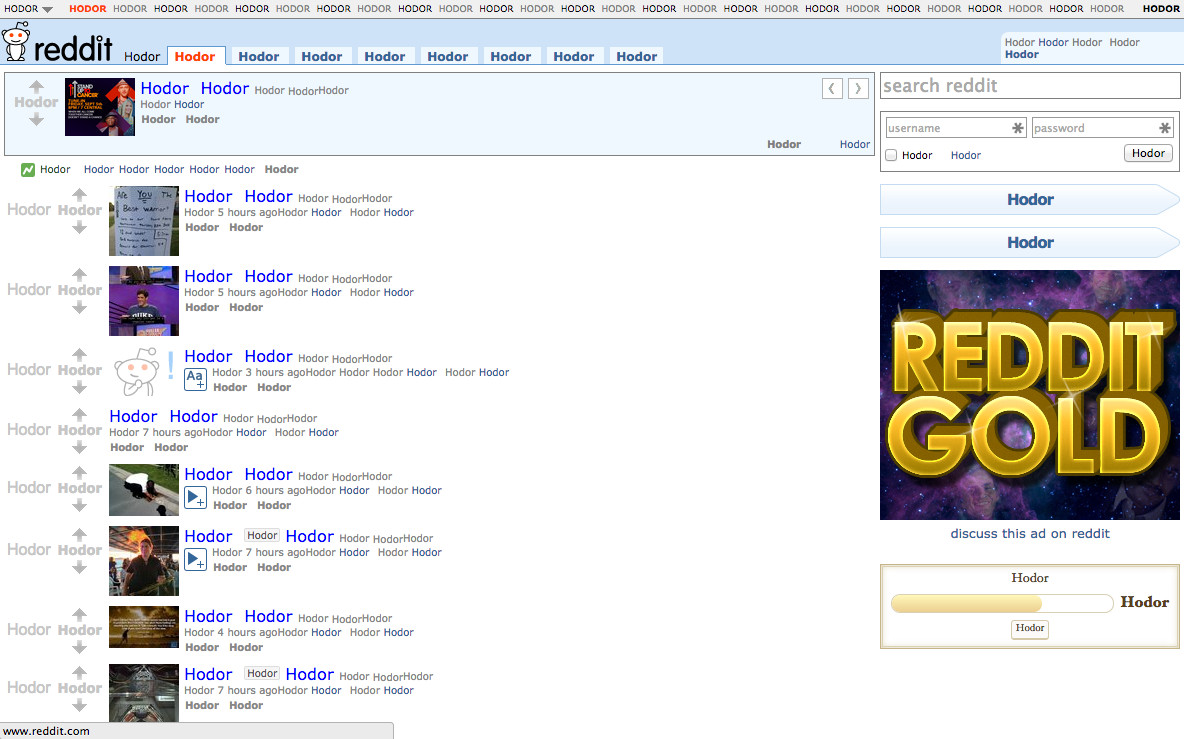This screenshot has height=739, width=1184.
Task: Click the Hodor login button beside the password box
Action: (x=1148, y=153)
